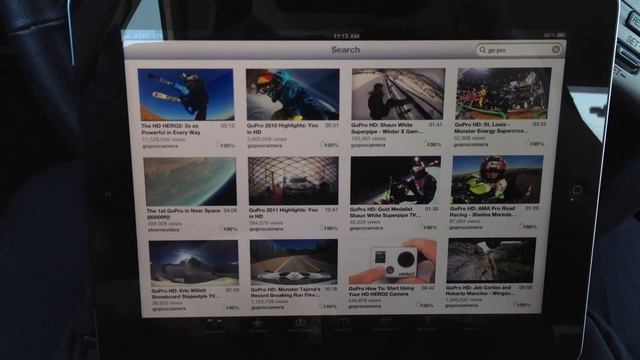Tap thumbs-up rating under AMA Road Racing video

528,226
